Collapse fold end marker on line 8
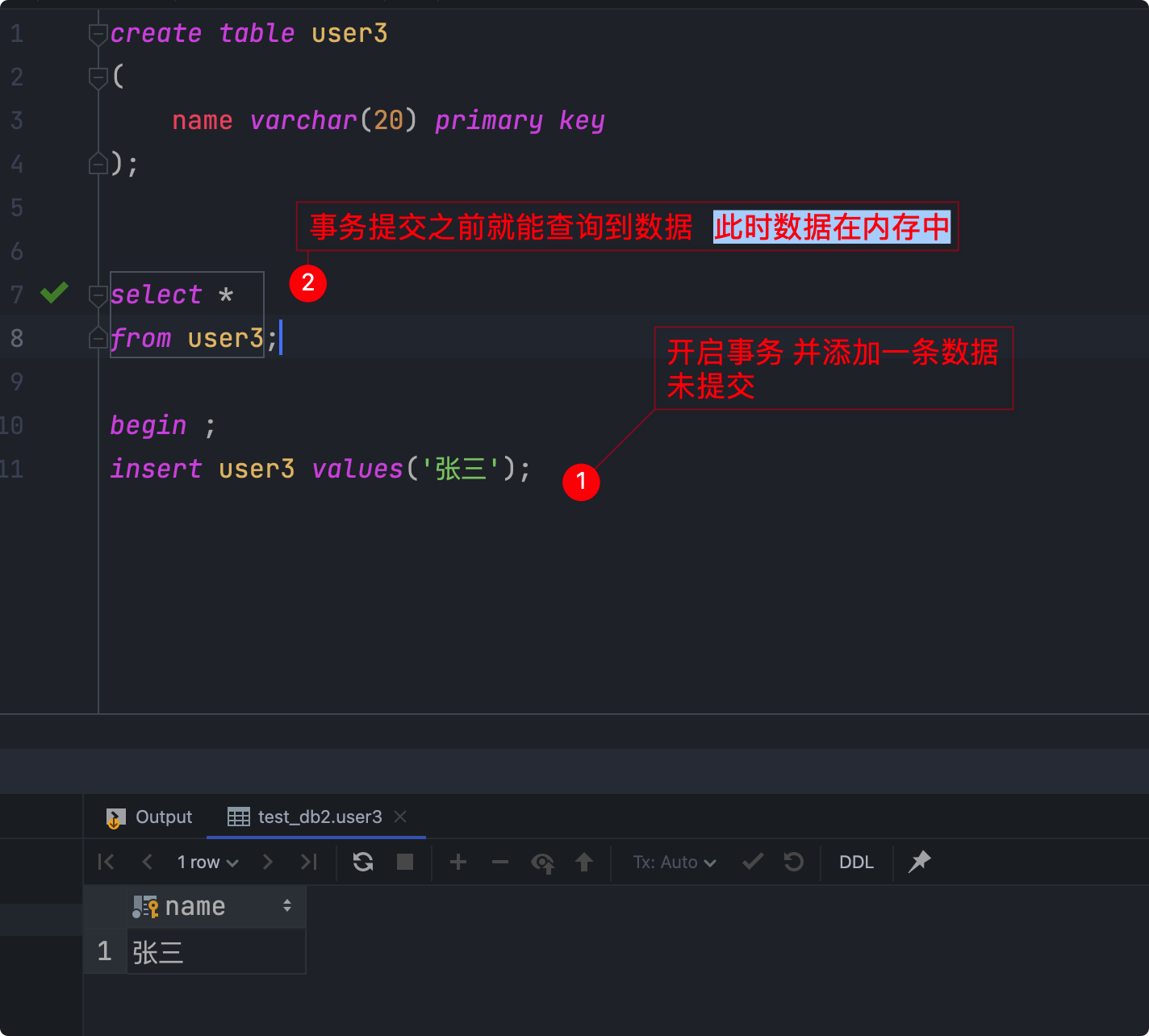Viewport: 1149px width, 1036px height. tap(98, 338)
